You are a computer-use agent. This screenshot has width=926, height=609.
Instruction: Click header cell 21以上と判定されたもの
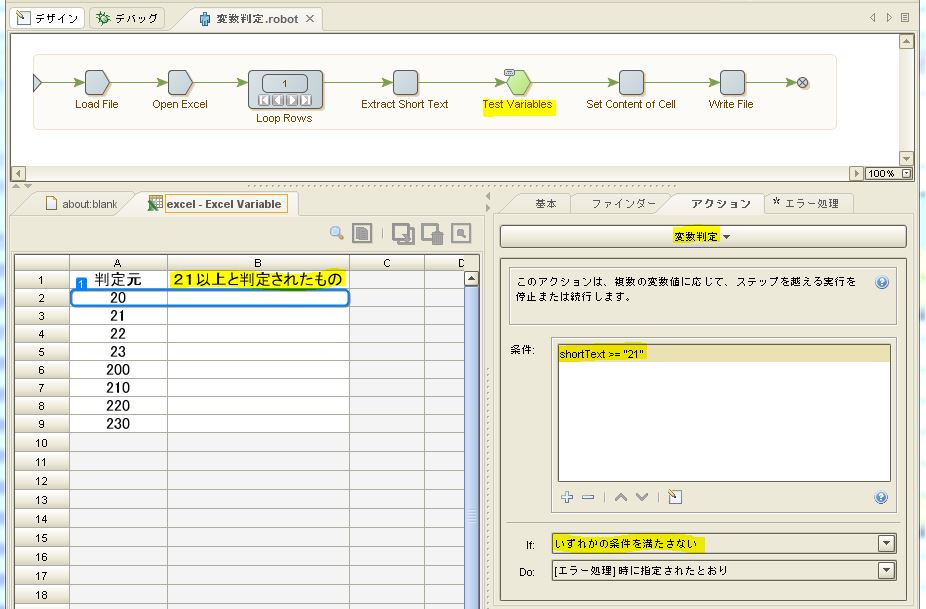258,280
